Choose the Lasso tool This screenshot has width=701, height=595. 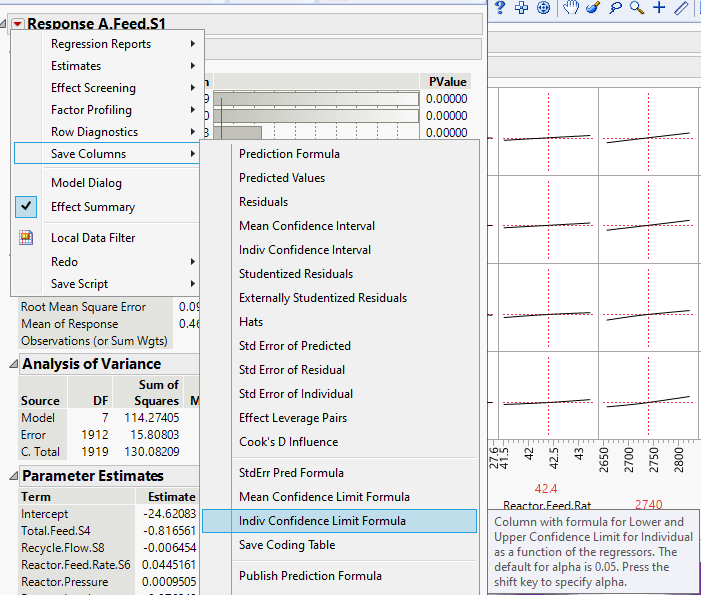point(615,8)
